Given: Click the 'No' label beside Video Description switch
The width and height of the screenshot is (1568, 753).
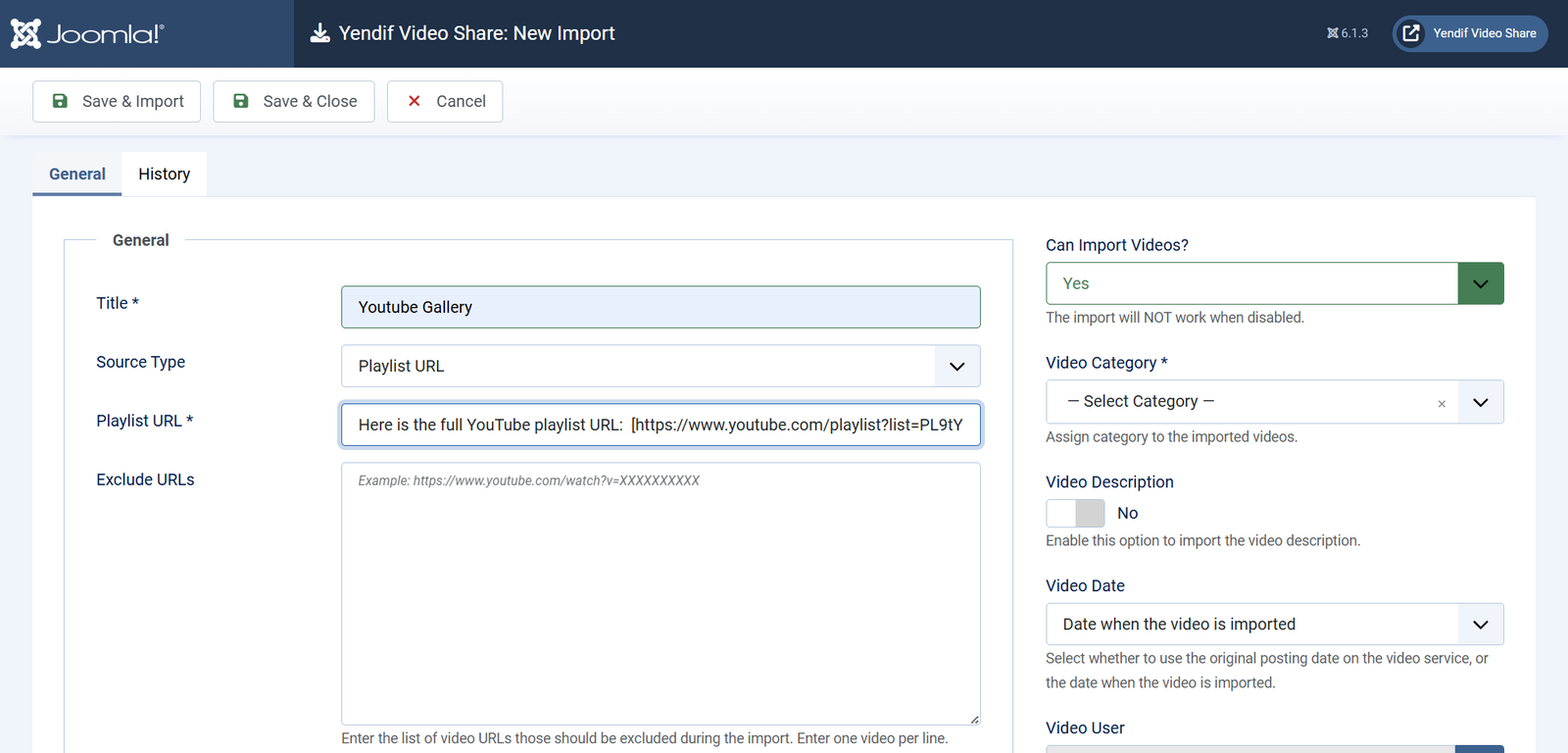Looking at the screenshot, I should click(1127, 513).
